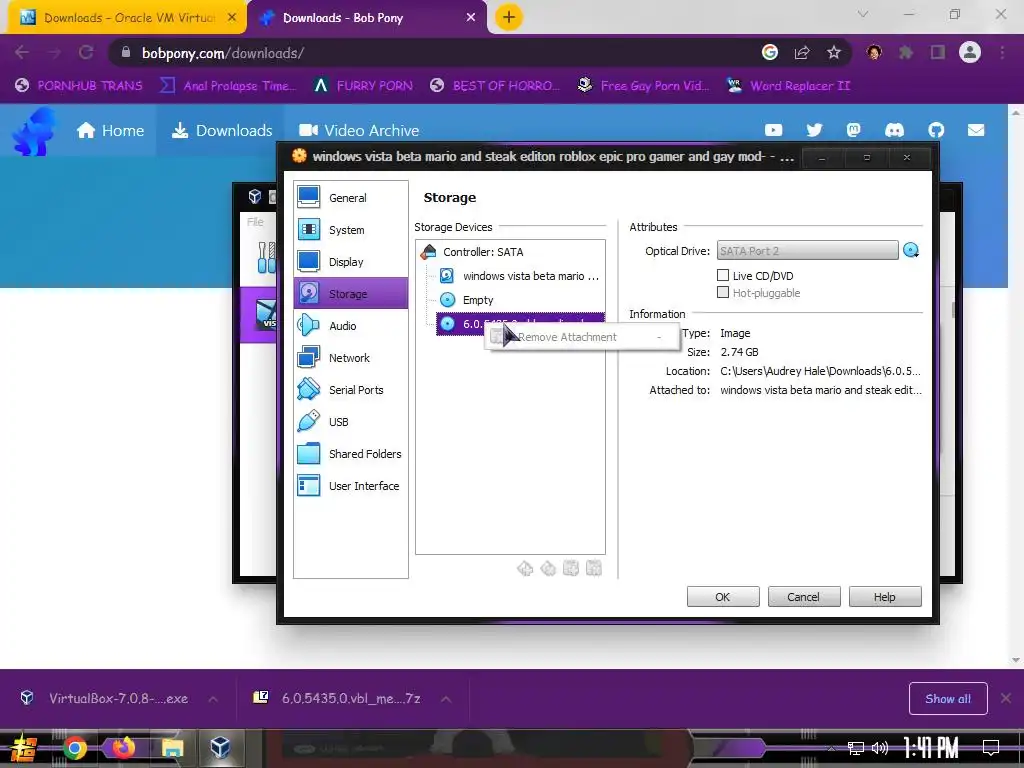Open a new browser tab
The width and height of the screenshot is (1024, 768).
(x=509, y=18)
